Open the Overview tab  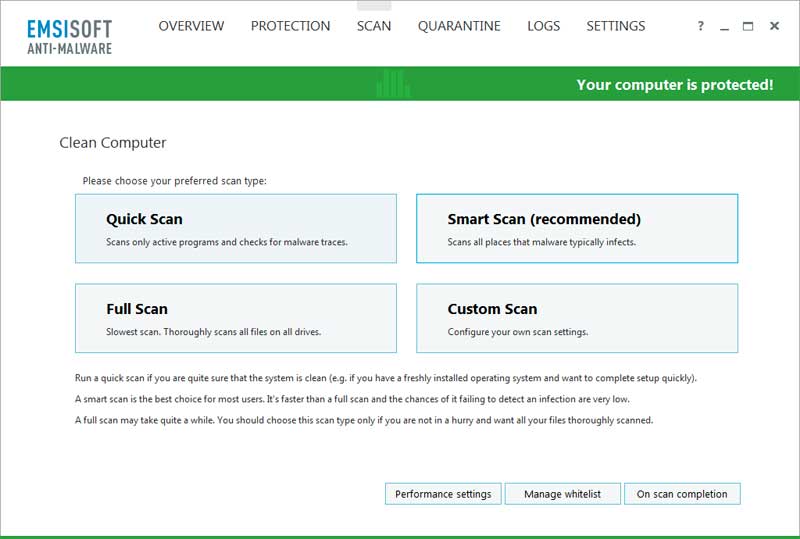[x=191, y=26]
